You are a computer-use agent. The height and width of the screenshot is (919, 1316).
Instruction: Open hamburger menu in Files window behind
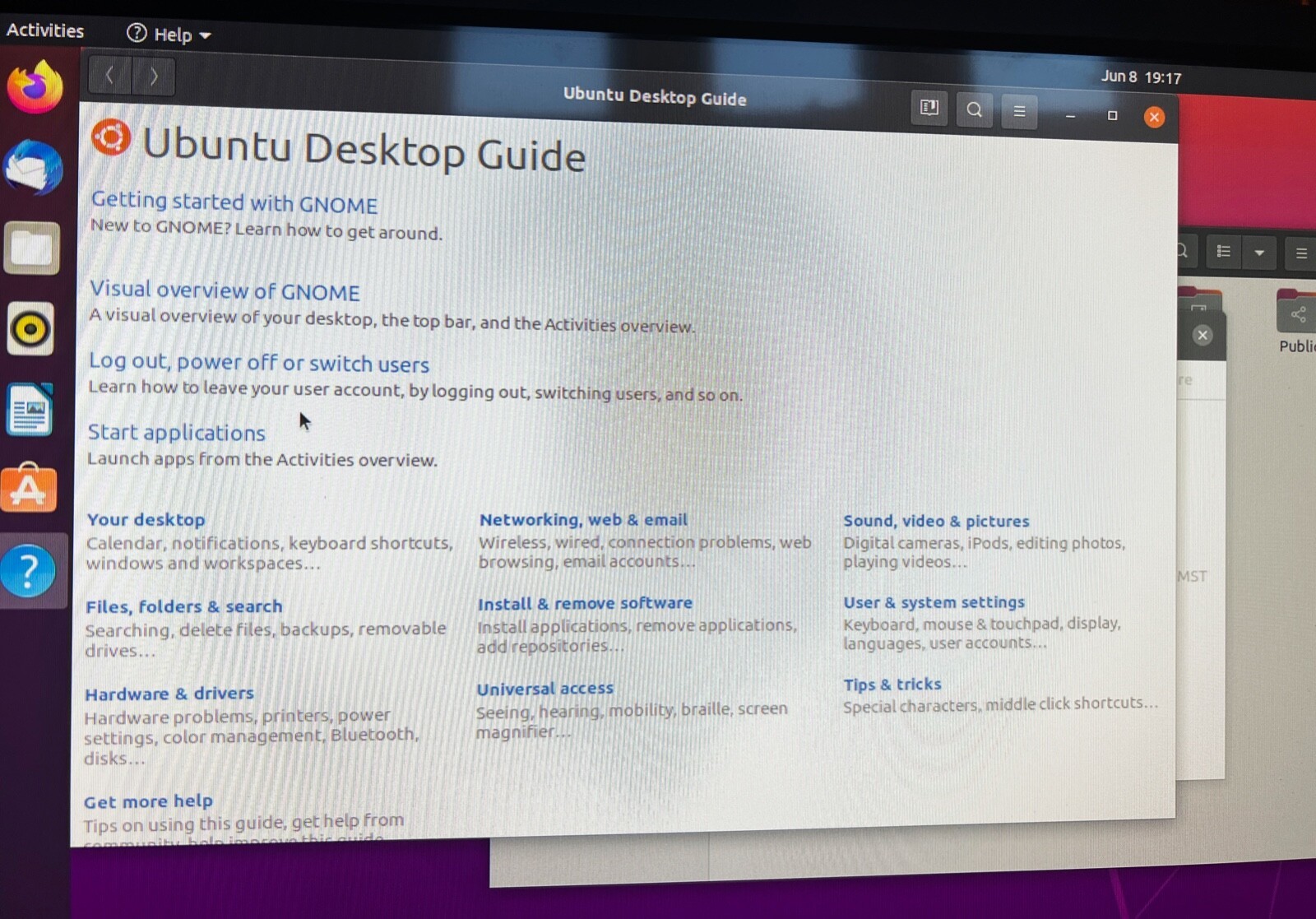click(x=1301, y=253)
